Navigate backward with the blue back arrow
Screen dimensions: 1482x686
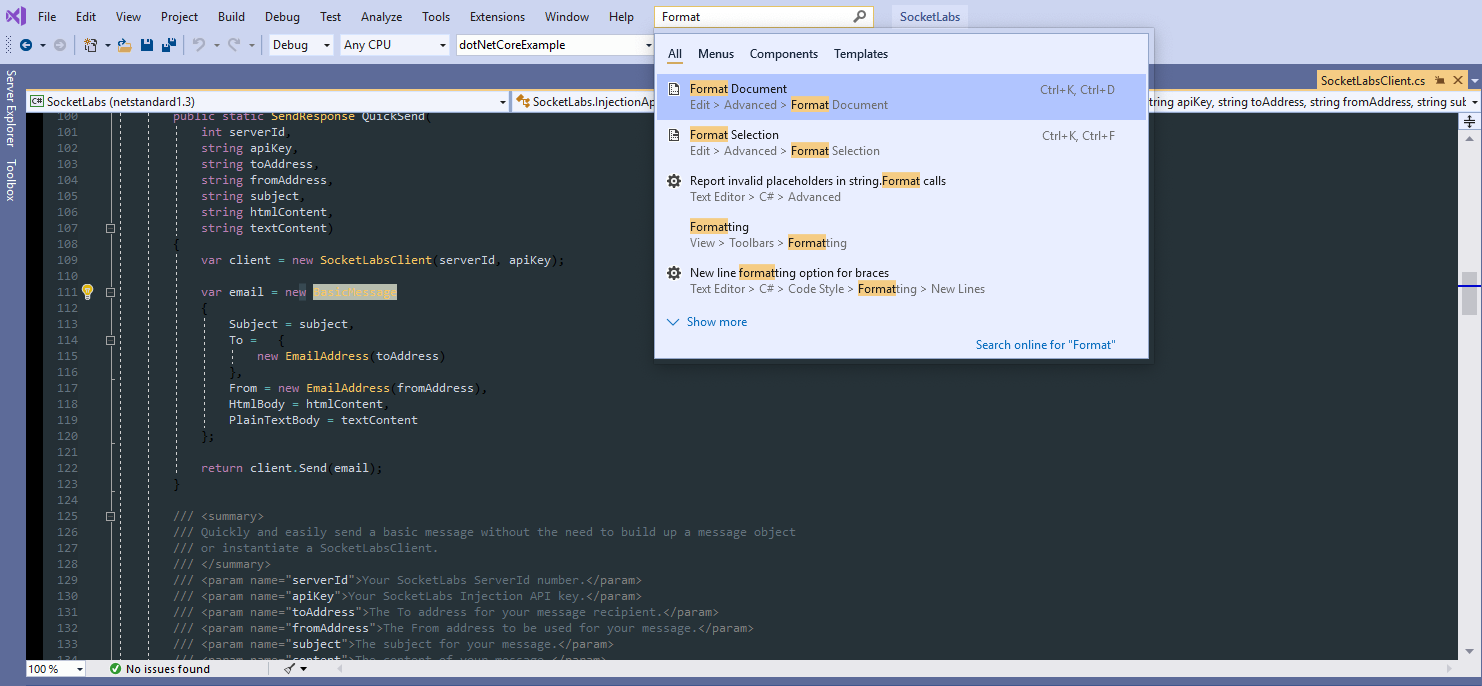click(x=25, y=45)
